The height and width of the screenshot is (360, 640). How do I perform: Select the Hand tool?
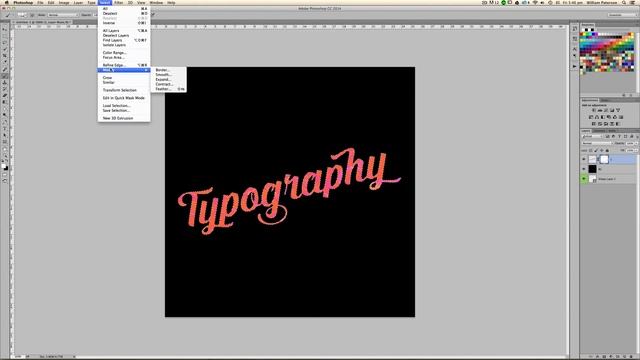click(x=5, y=149)
